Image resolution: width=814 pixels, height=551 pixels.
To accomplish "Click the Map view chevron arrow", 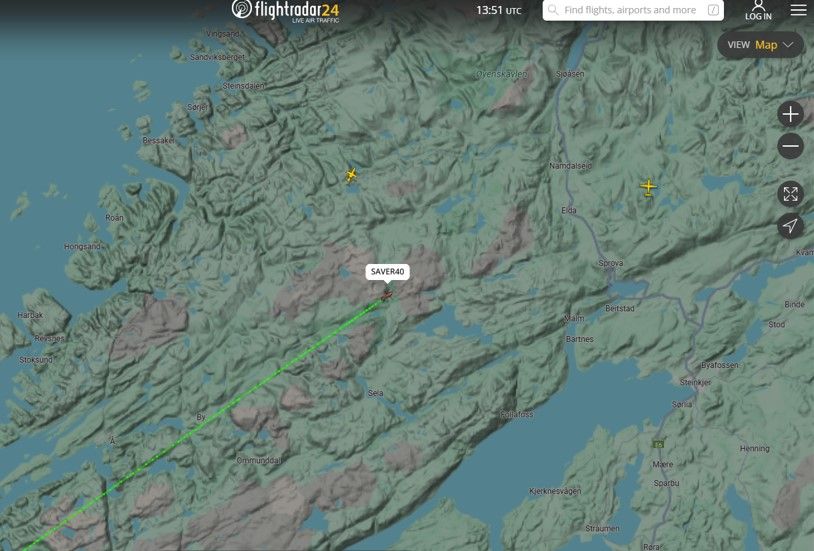I will pos(789,45).
